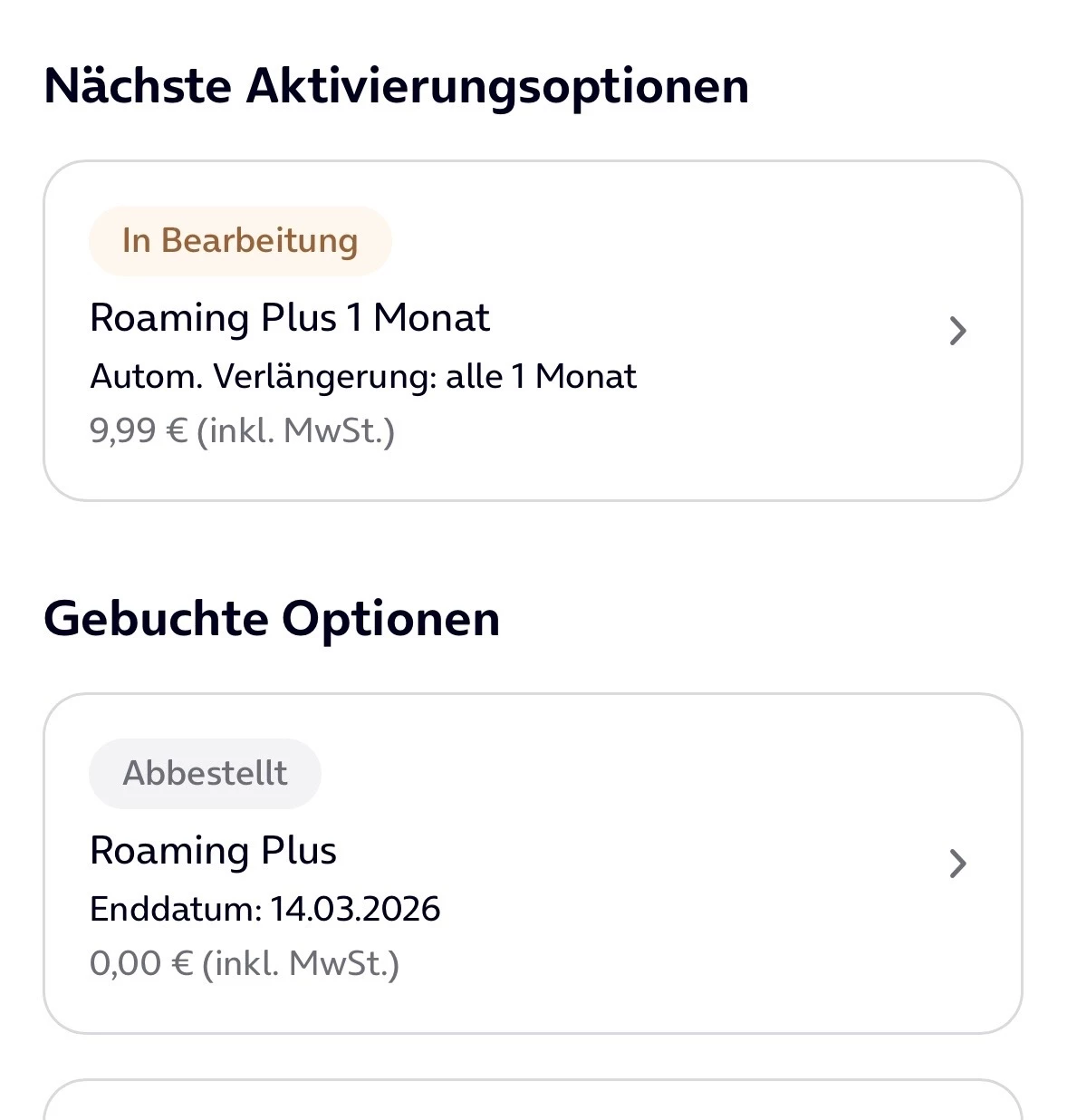
Task: Tap the word "Monat" in the pending option title
Action: [x=431, y=318]
